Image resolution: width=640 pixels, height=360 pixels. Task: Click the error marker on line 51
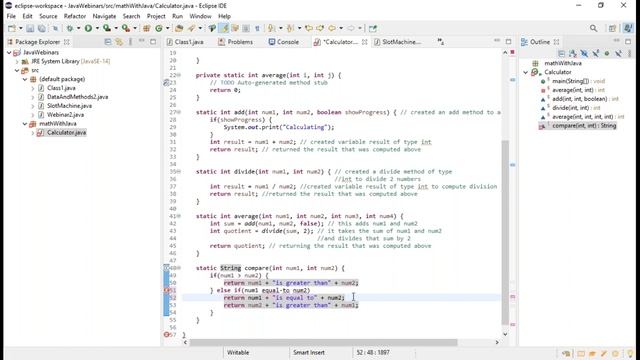(x=167, y=290)
